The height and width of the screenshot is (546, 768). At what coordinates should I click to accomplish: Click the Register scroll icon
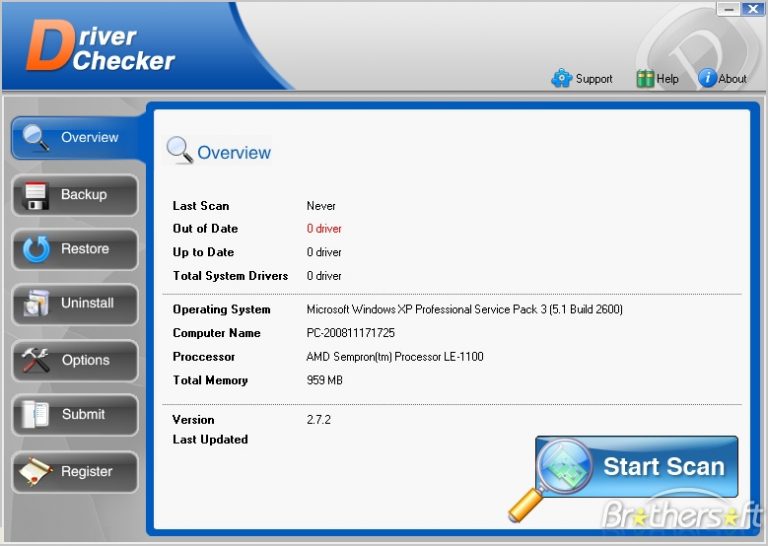(37, 472)
